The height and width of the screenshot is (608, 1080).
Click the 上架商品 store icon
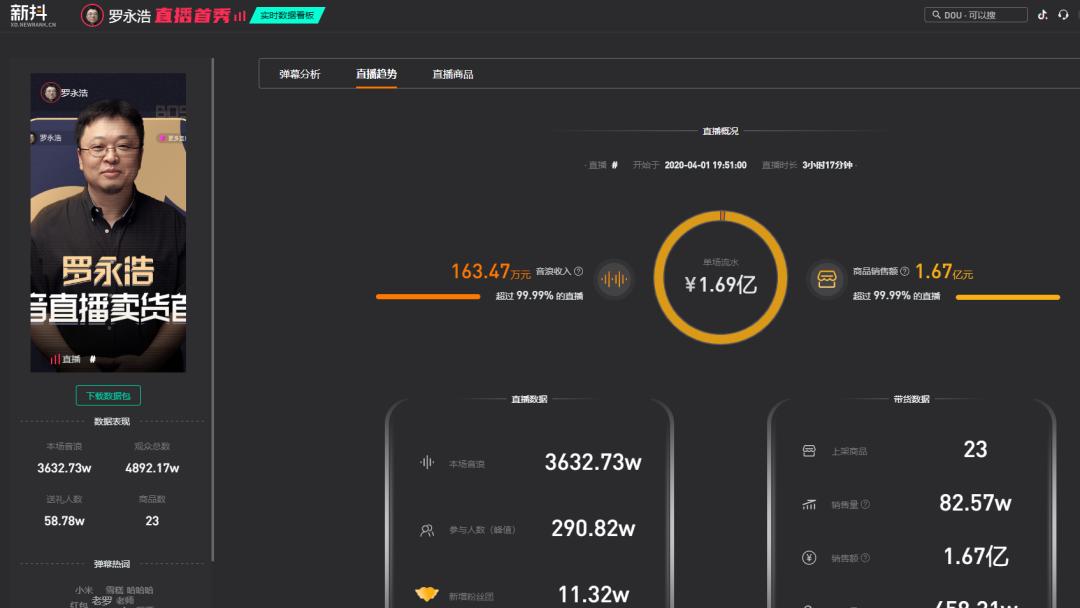[809, 451]
